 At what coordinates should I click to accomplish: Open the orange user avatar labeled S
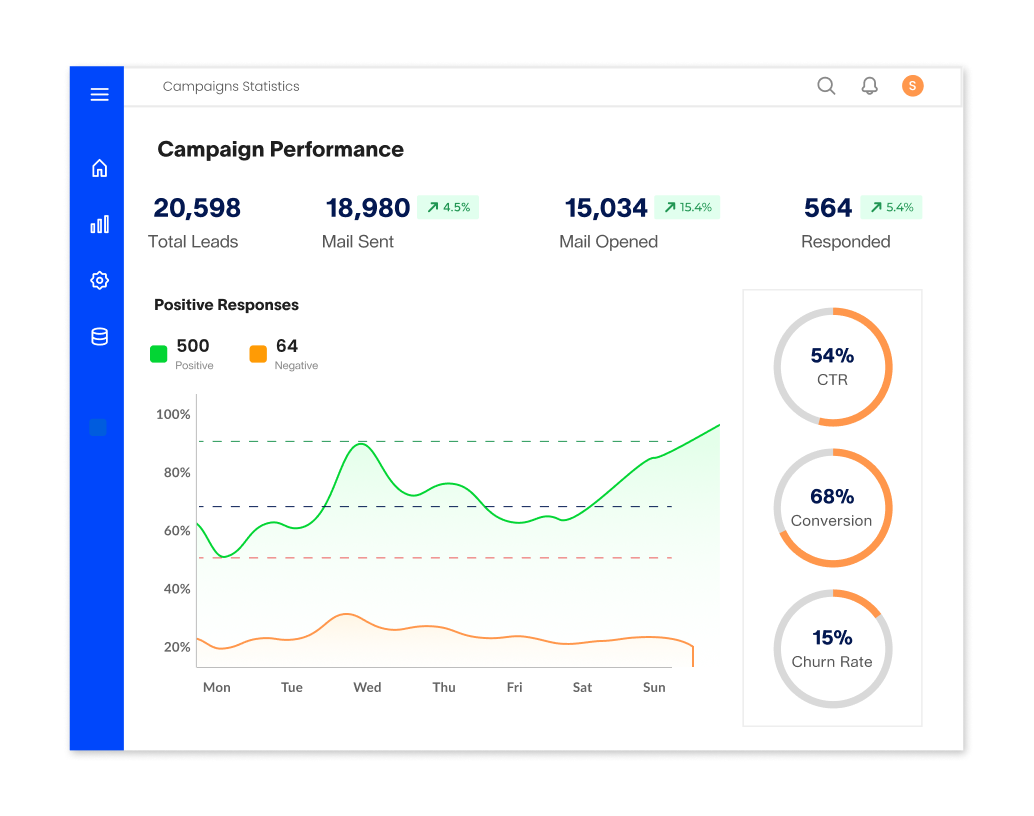tap(913, 86)
